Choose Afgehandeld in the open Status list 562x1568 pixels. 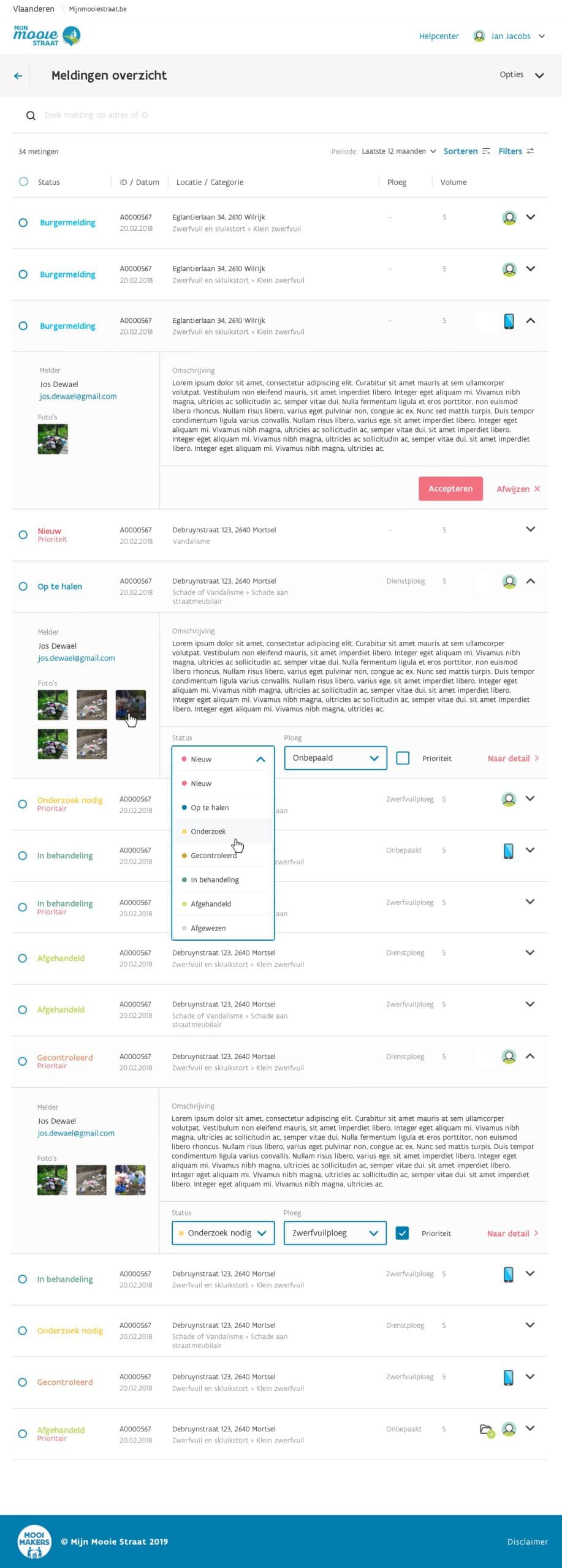coord(223,904)
